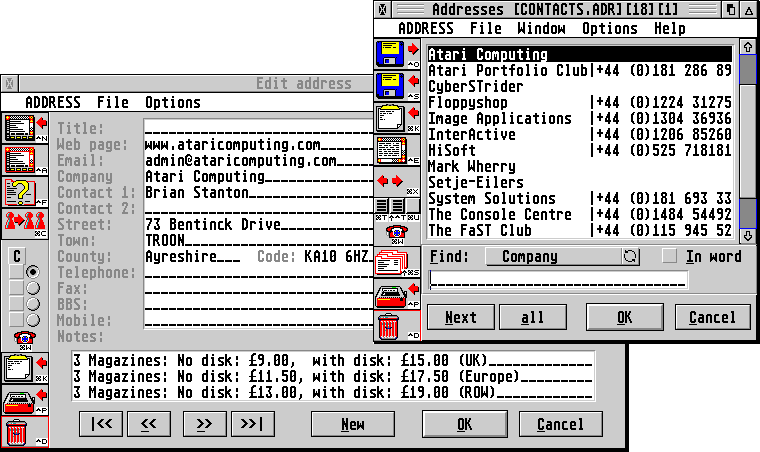760x452 pixels.
Task: Click the scroll up arrow of address list
Action: tap(748, 47)
